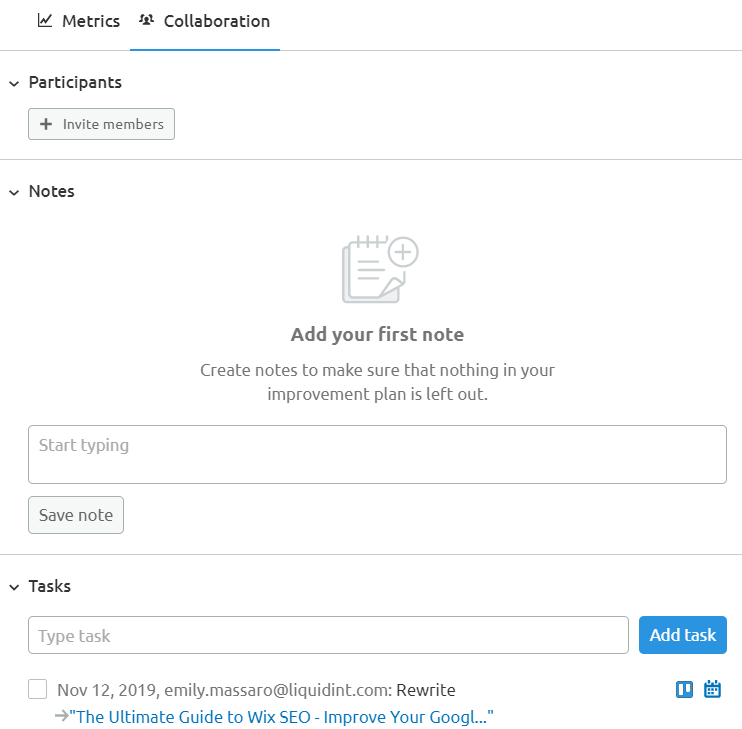The width and height of the screenshot is (742, 729).
Task: Click the Save note button
Action: coord(76,515)
